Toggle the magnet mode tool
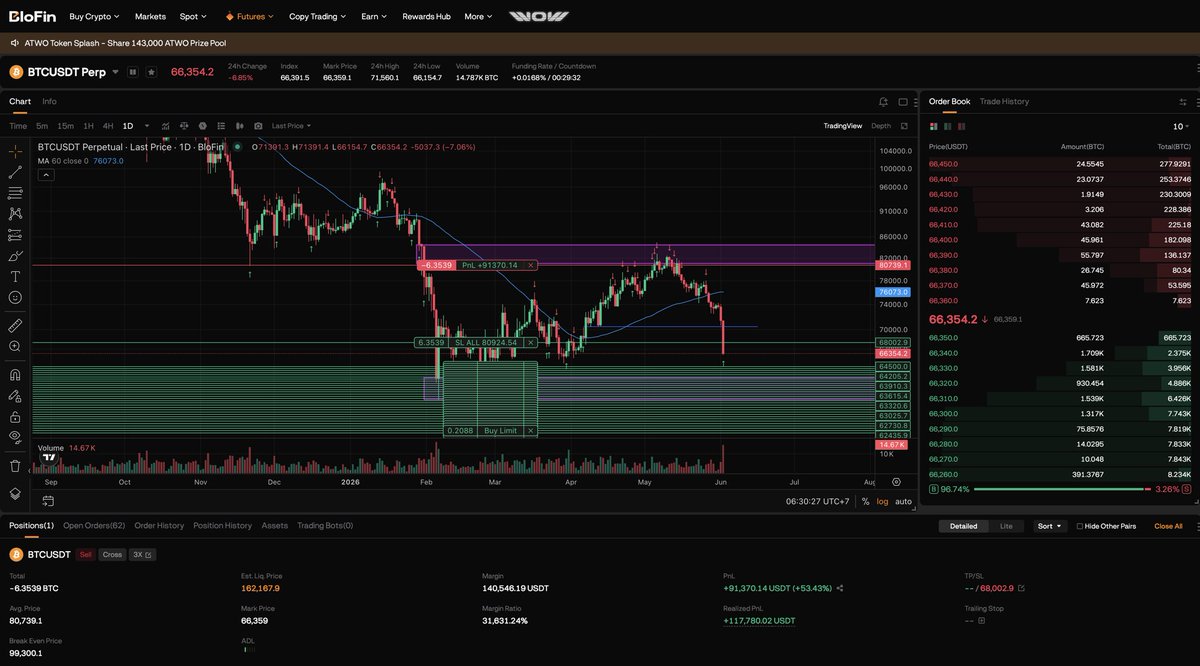The height and width of the screenshot is (666, 1200). (x=15, y=375)
